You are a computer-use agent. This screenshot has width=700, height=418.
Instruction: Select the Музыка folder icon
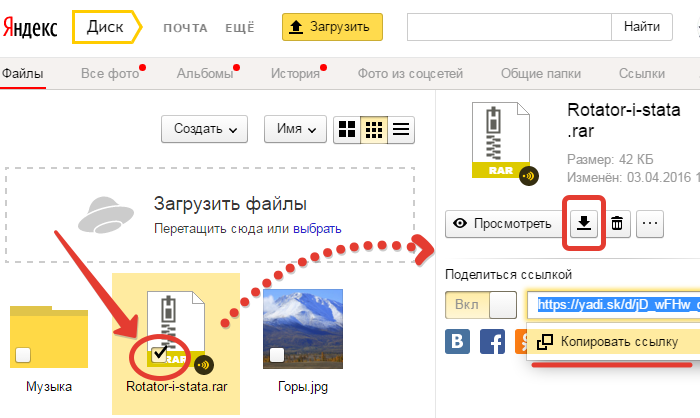click(x=49, y=337)
